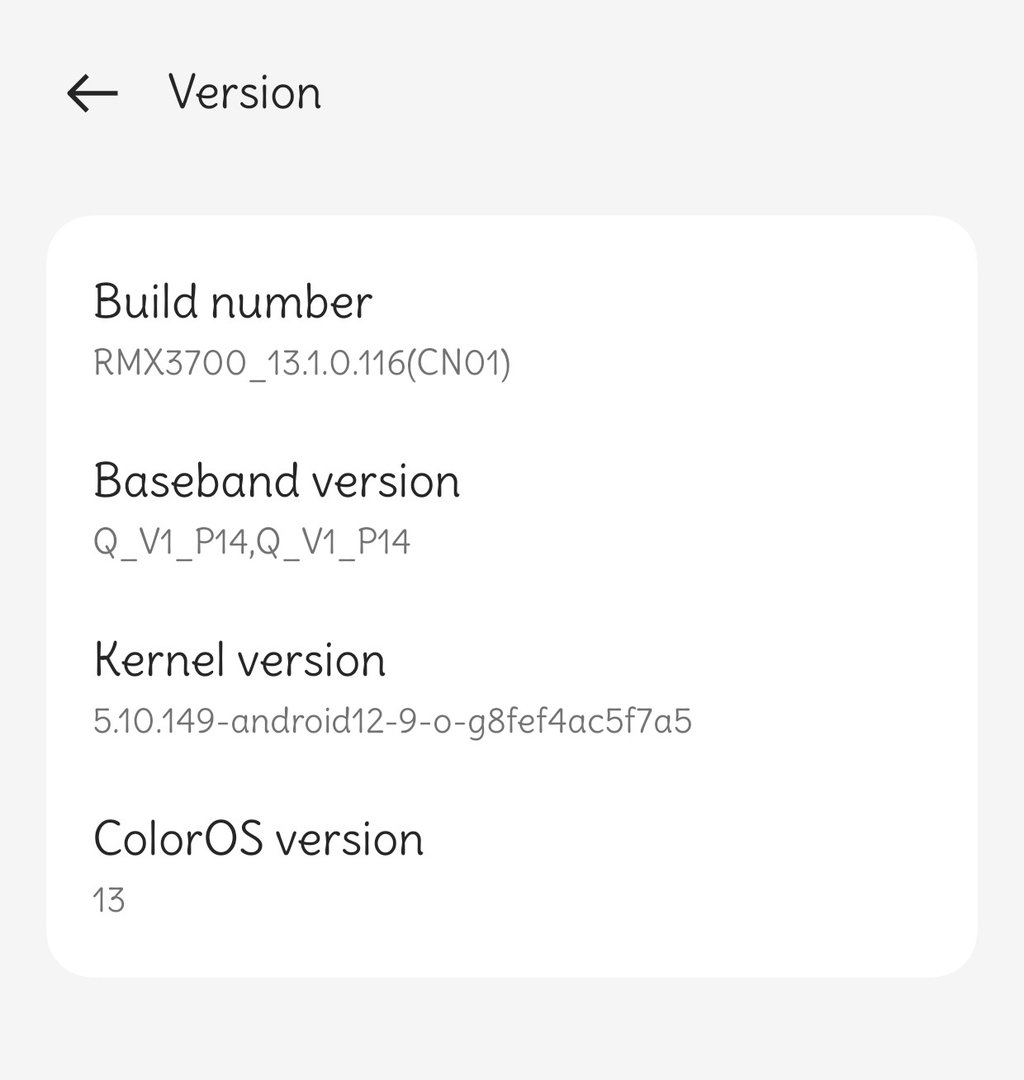Select the Kernel version label
This screenshot has height=1080, width=1024.
click(x=240, y=660)
